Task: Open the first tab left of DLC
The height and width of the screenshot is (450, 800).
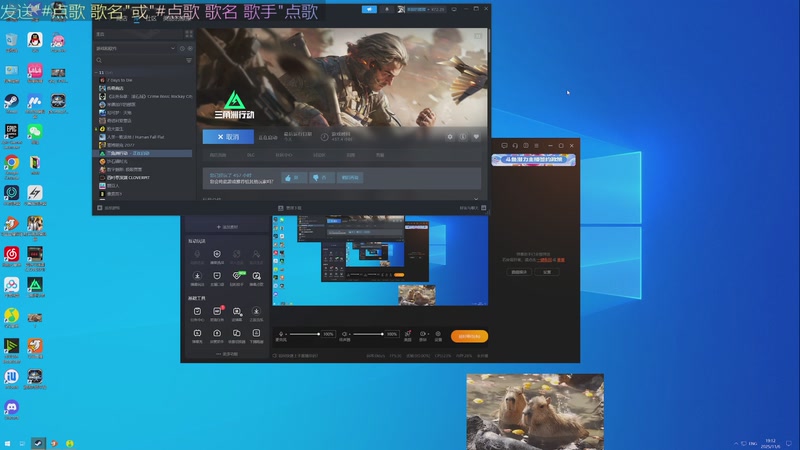Action: (218, 155)
